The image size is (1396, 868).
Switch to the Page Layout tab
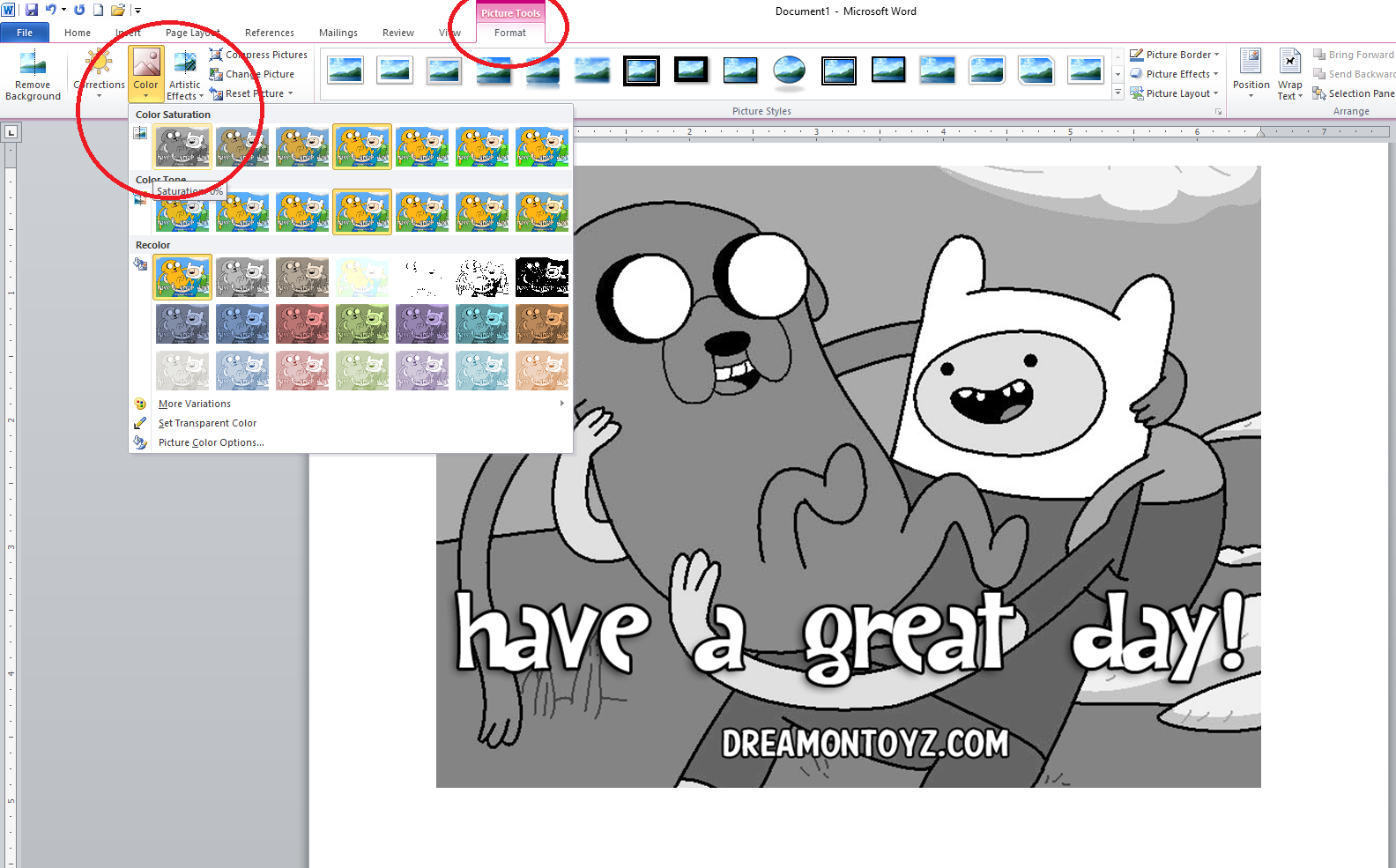[x=192, y=33]
